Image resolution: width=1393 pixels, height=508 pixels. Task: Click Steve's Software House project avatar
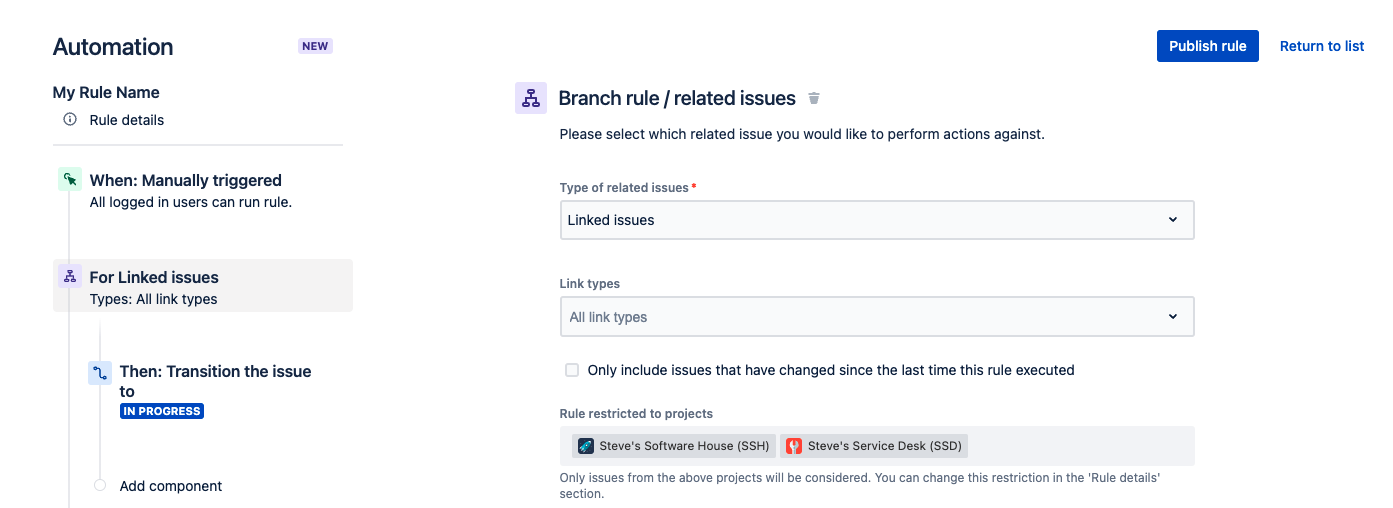point(586,446)
